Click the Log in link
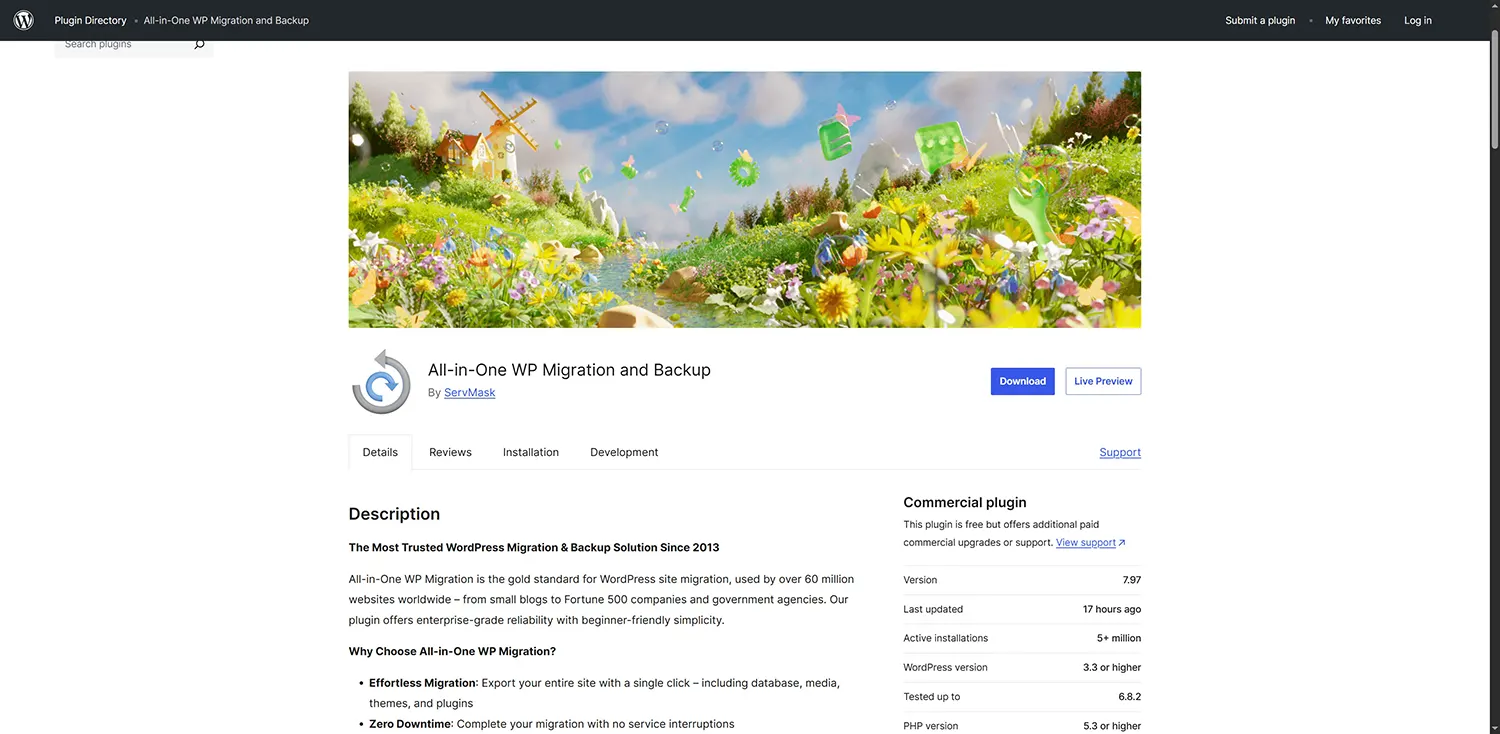The height and width of the screenshot is (734, 1500). coord(1417,20)
